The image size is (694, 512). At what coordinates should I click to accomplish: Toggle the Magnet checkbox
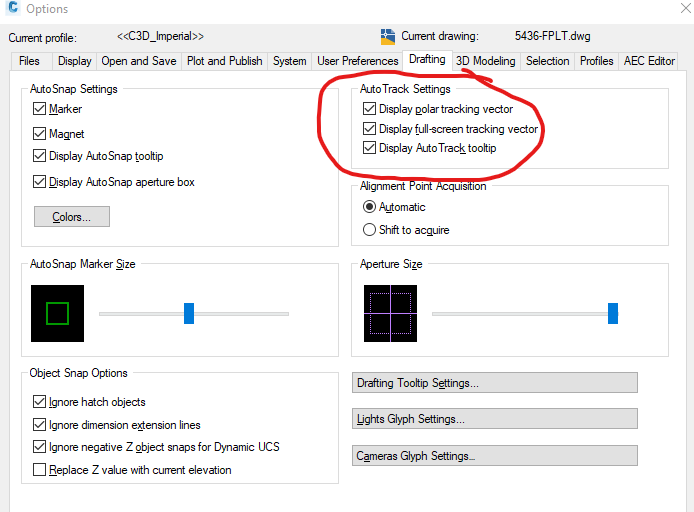39,133
